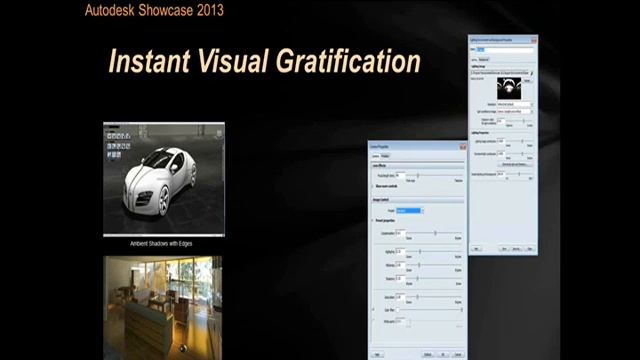Click the 'Ambient Shadows with Edges' caption
Screen dimensions: 640x360
click(x=161, y=244)
